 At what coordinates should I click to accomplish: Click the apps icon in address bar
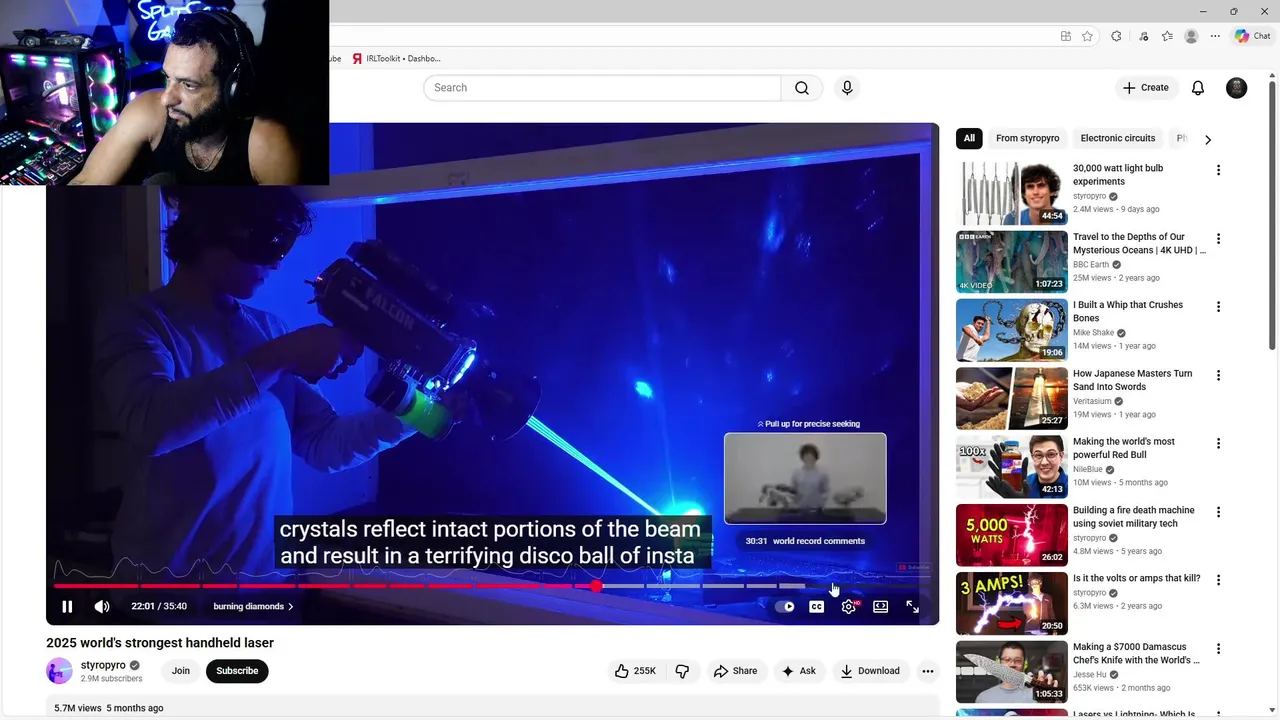tap(1066, 36)
